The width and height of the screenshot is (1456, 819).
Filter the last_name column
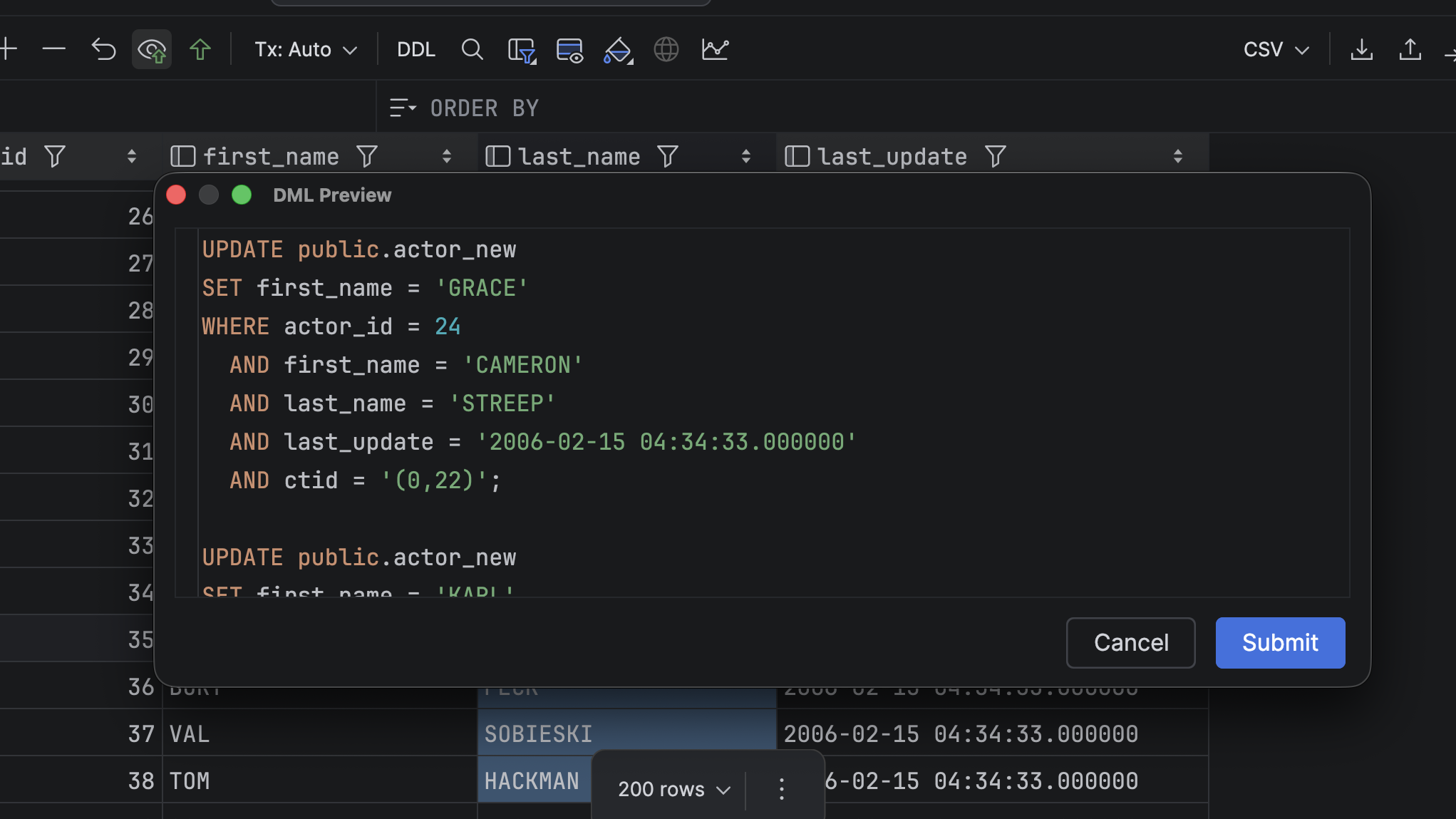[668, 156]
